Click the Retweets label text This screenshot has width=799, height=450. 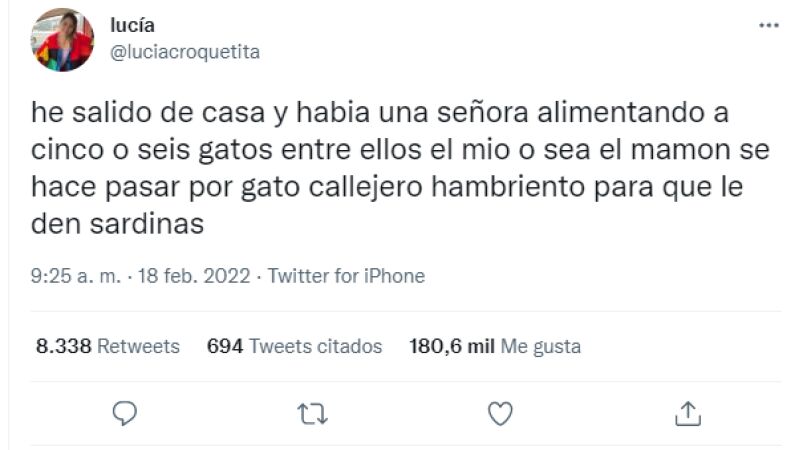[x=139, y=347]
